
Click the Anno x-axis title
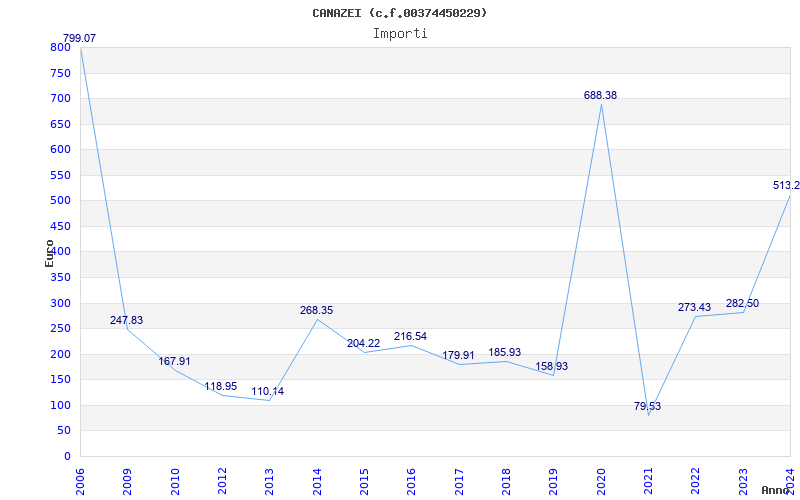pos(776,490)
